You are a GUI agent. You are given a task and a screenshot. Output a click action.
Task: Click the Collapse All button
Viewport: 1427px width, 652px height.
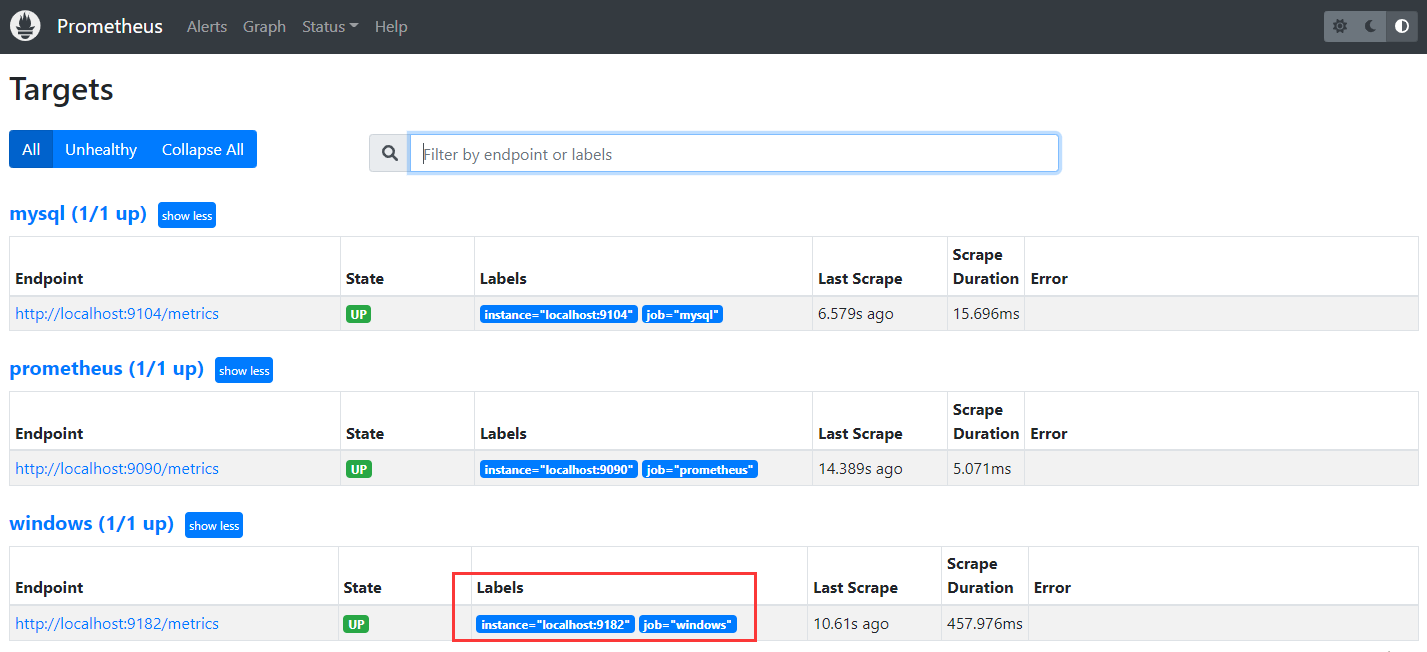point(203,149)
